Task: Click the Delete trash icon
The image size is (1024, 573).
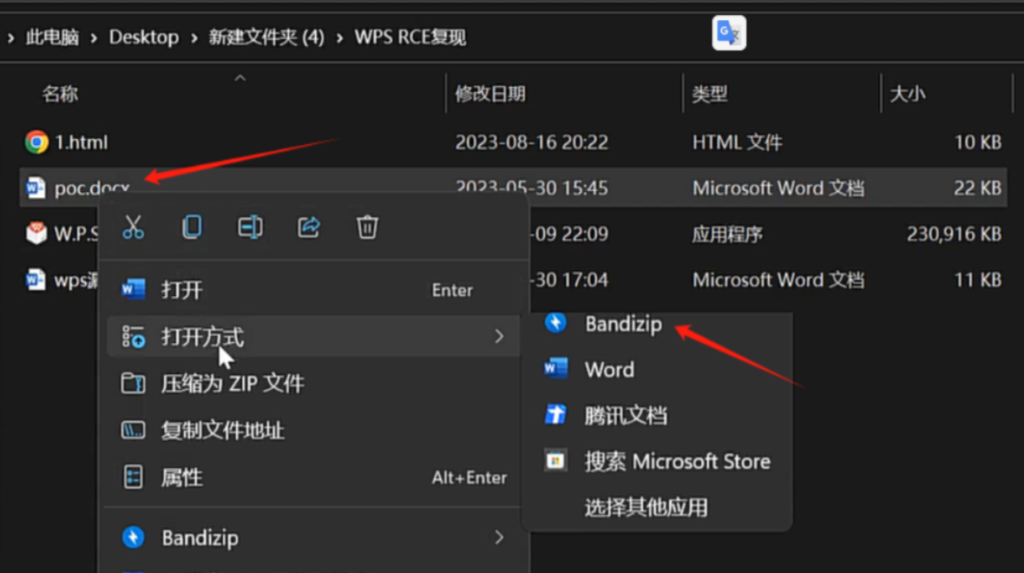Action: [x=367, y=227]
